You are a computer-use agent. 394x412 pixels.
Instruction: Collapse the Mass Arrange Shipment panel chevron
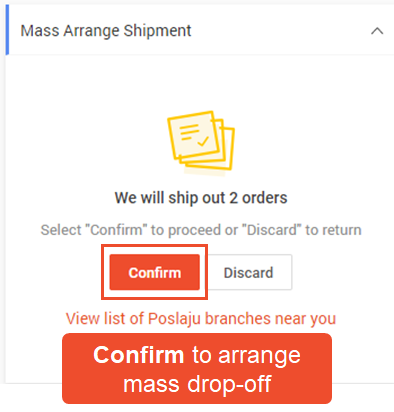tap(377, 31)
